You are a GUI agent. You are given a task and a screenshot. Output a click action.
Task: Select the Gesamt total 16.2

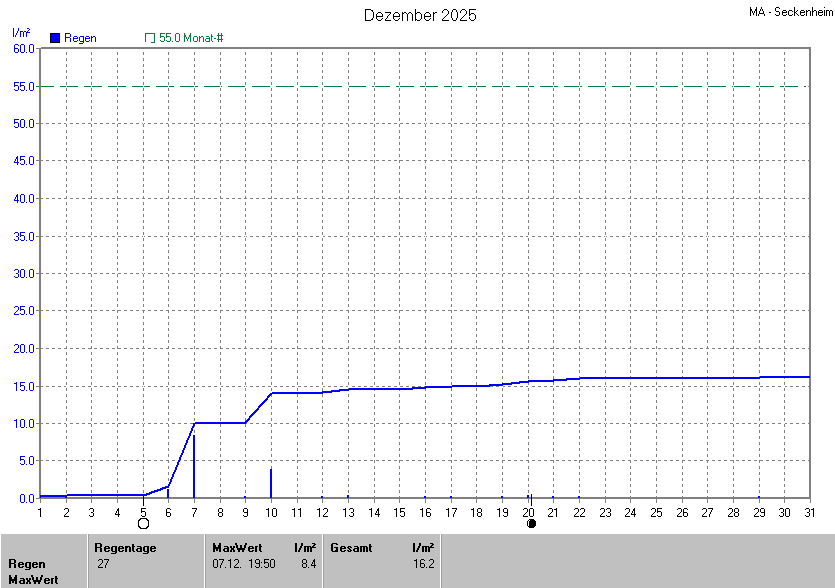(423, 564)
